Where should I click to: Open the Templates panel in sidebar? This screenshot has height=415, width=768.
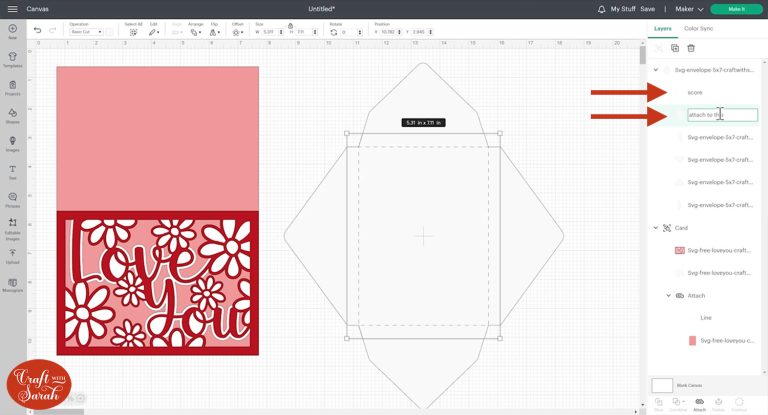(x=12, y=59)
